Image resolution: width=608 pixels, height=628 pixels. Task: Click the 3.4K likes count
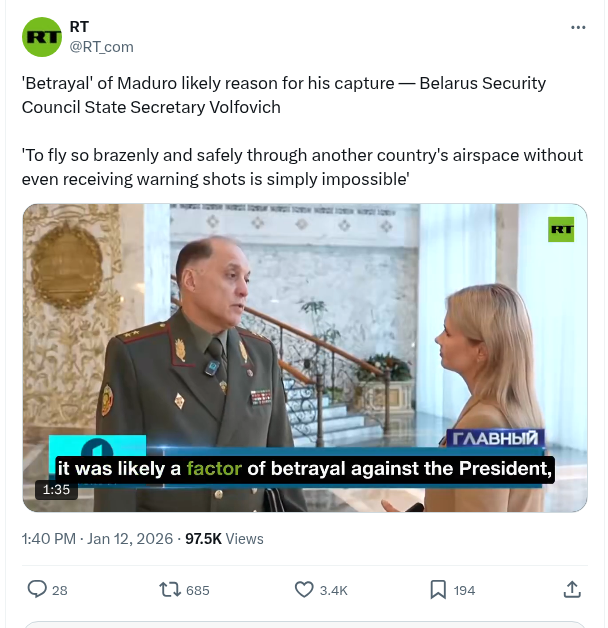[x=333, y=590]
